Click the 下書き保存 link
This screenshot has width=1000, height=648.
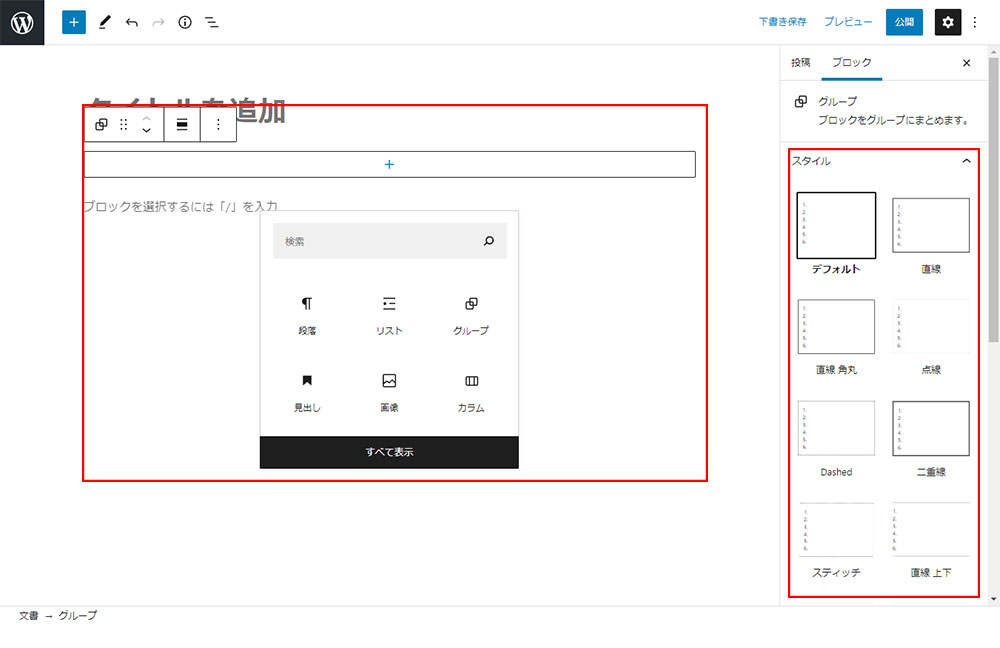coord(783,22)
